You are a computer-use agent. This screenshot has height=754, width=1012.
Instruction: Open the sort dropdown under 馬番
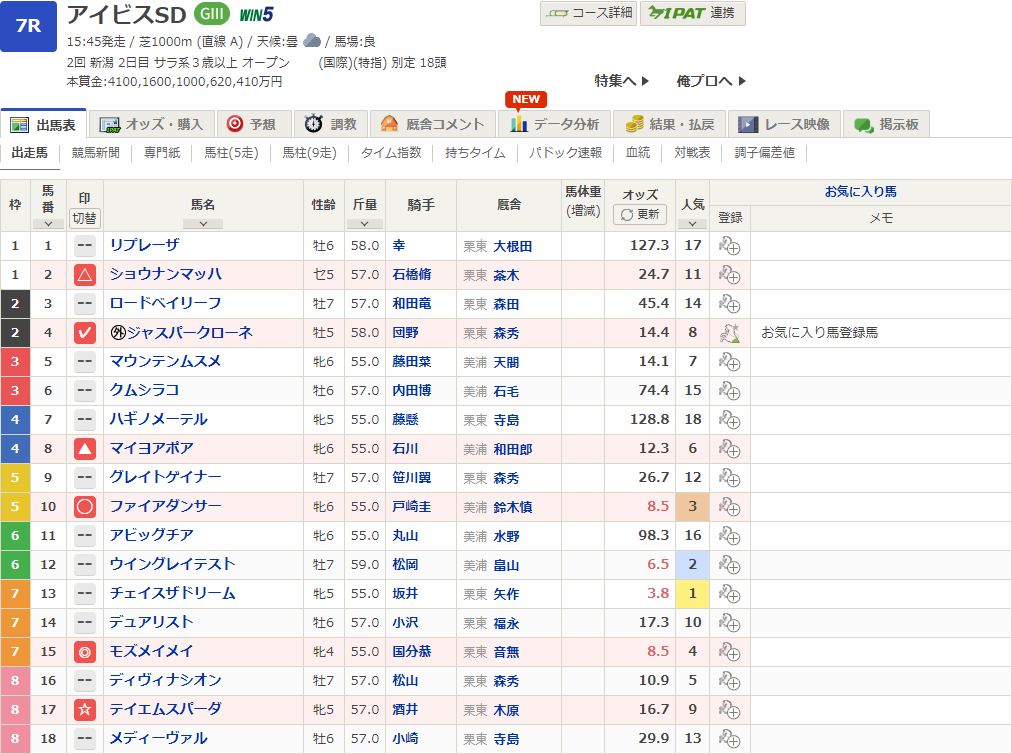(x=47, y=224)
